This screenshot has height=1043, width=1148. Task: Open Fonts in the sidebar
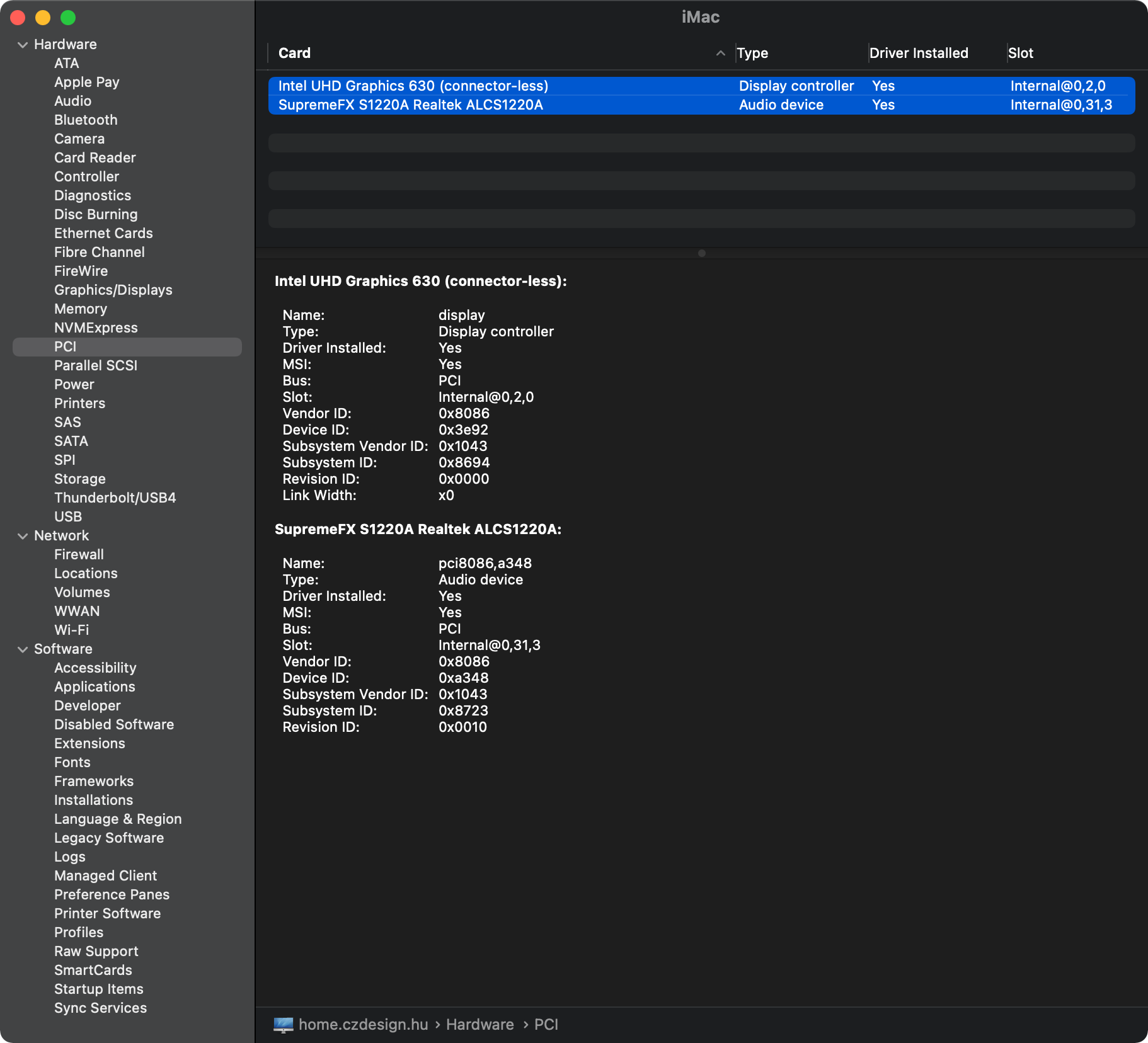pos(72,763)
